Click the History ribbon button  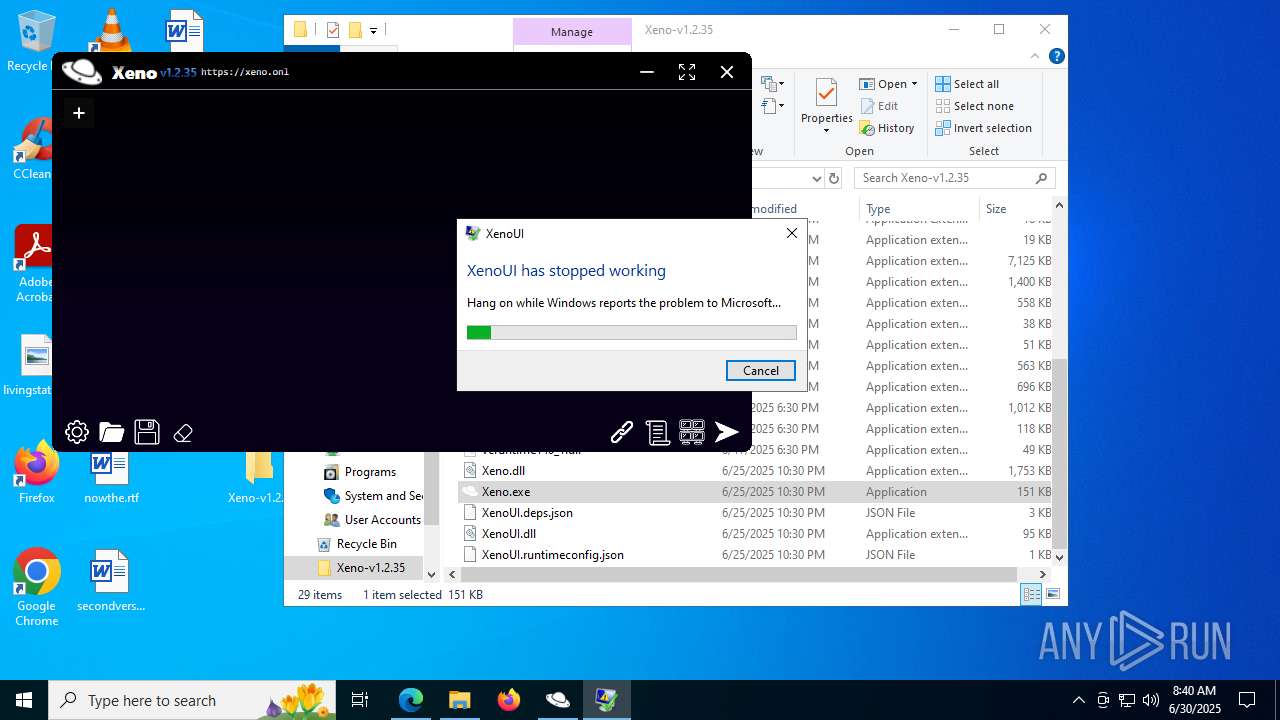pyautogui.click(x=887, y=128)
